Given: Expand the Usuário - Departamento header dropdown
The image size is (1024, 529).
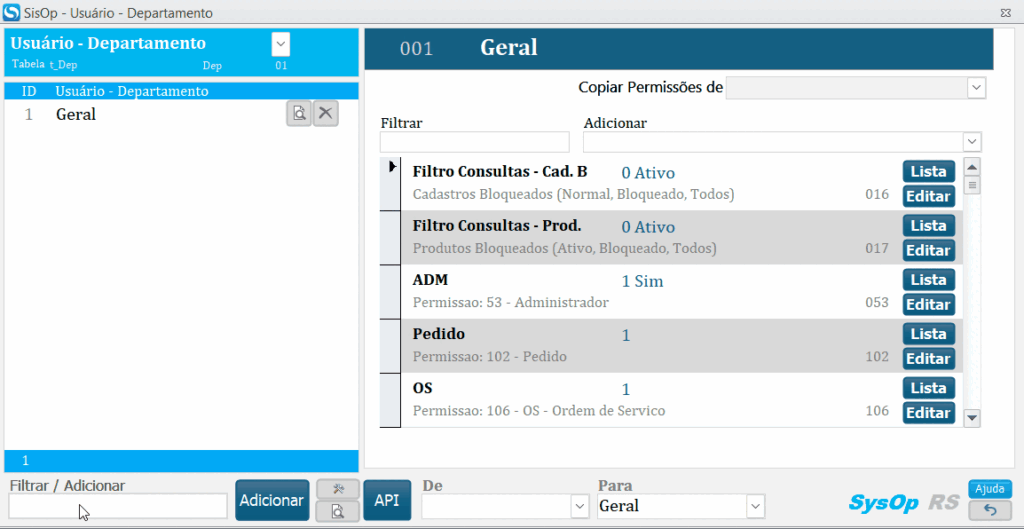Looking at the screenshot, I should point(281,44).
